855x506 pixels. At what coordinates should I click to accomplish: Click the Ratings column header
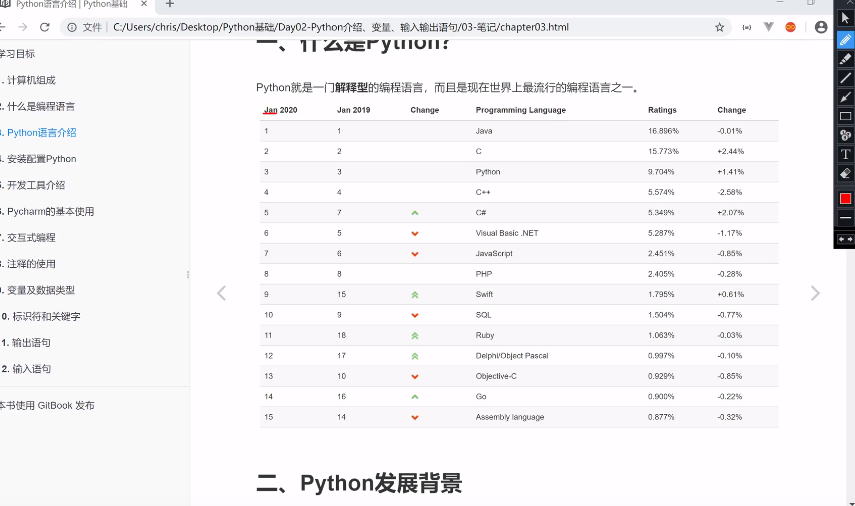point(662,110)
